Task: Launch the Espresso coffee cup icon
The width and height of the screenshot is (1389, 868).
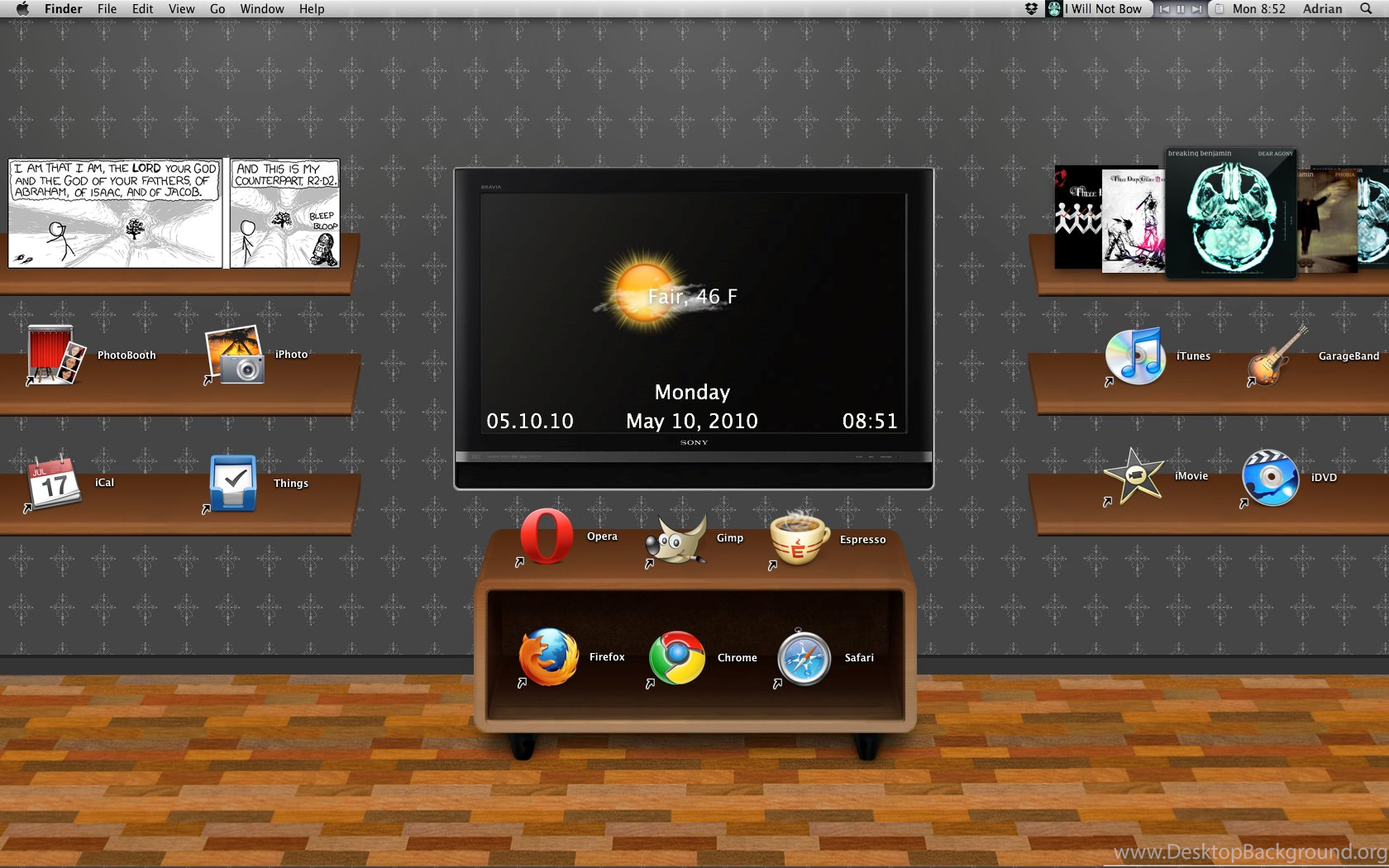Action: point(798,539)
